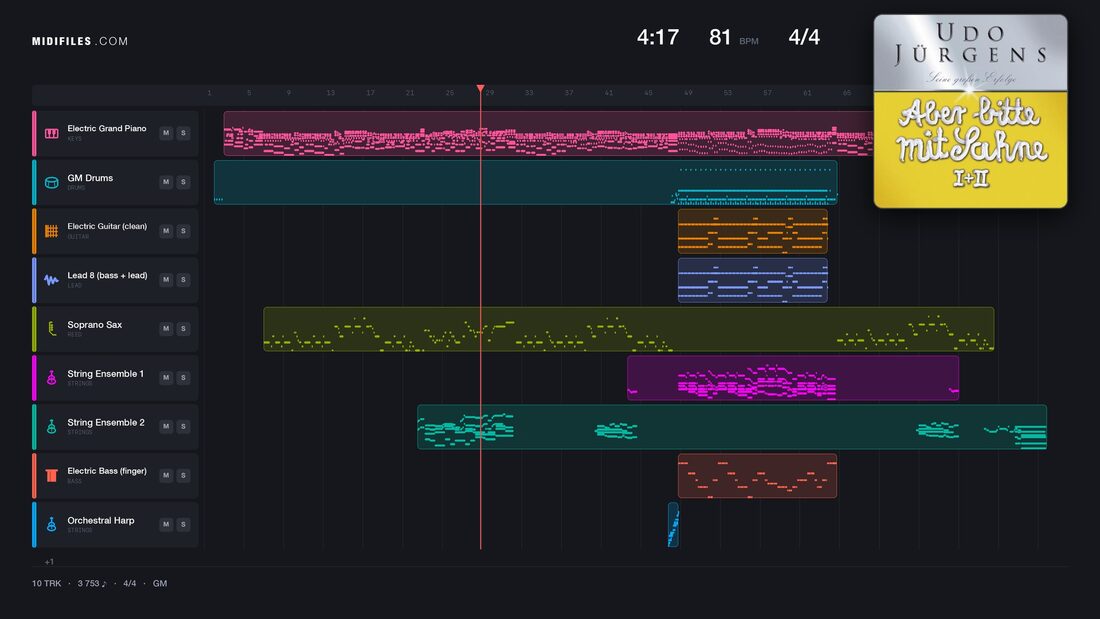Viewport: 1100px width, 619px height.
Task: Mute the Orchestral Harp track
Action: (x=166, y=524)
